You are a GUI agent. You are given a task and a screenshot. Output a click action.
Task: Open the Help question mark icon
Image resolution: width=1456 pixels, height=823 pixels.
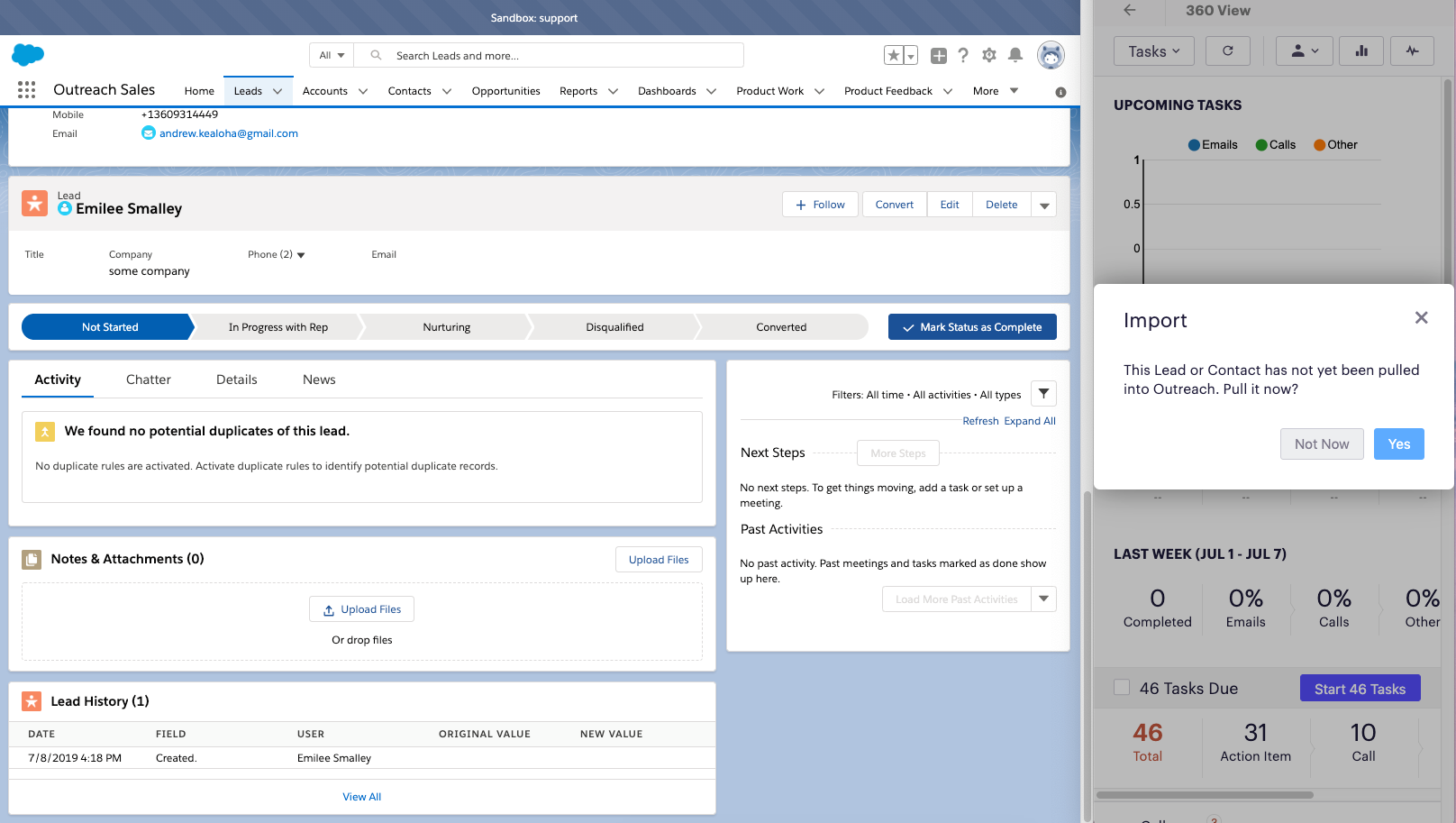point(963,56)
